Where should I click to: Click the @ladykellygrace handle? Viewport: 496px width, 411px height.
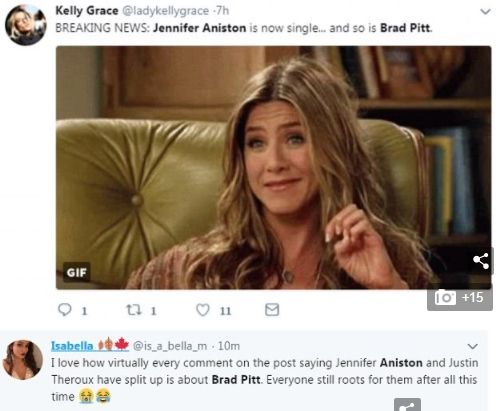click(x=166, y=11)
